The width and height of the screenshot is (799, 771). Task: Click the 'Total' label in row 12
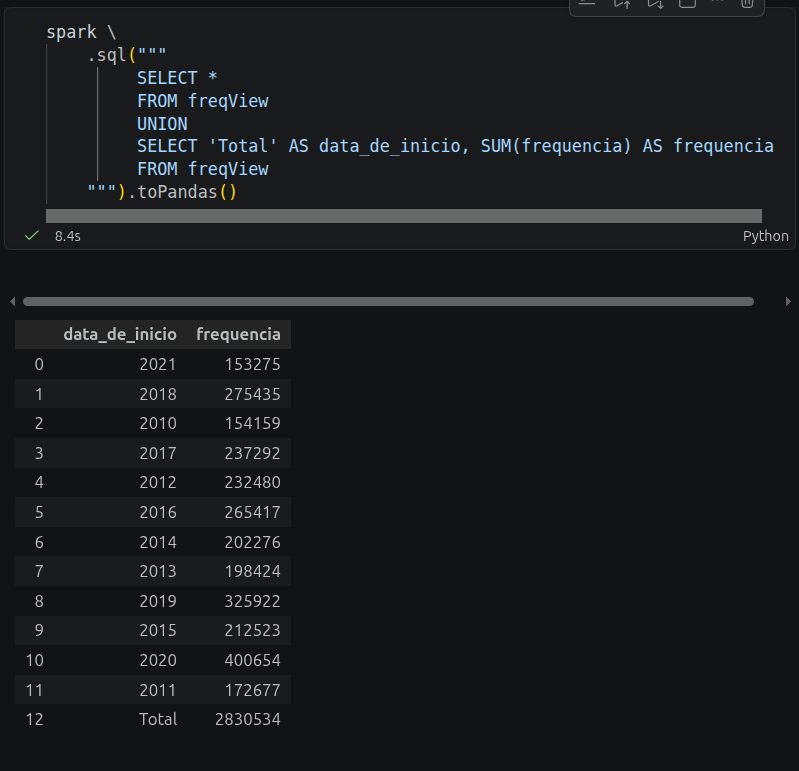coord(158,719)
